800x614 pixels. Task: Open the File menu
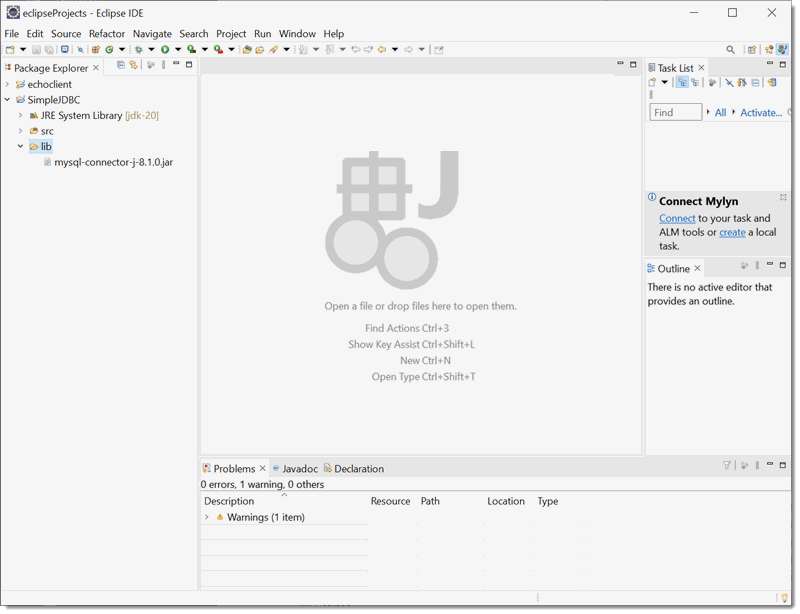pyautogui.click(x=11, y=34)
